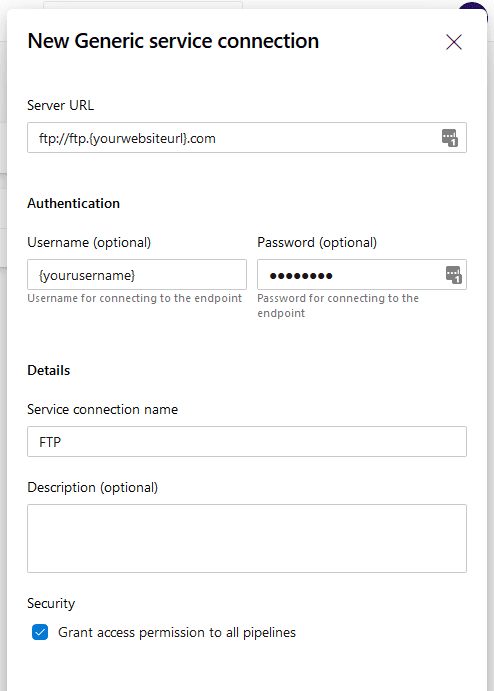This screenshot has height=691, width=494.
Task: Click the Authentication section heading
Action: click(x=74, y=203)
